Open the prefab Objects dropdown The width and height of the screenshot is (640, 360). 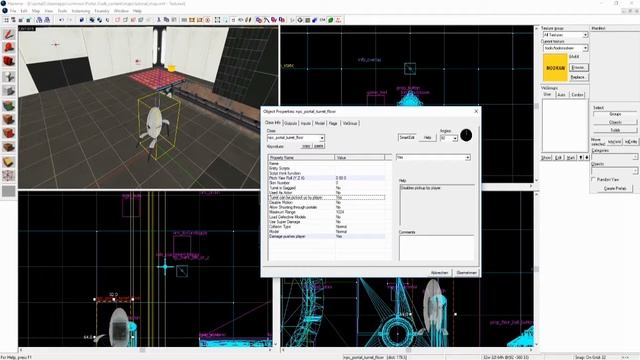(635, 171)
